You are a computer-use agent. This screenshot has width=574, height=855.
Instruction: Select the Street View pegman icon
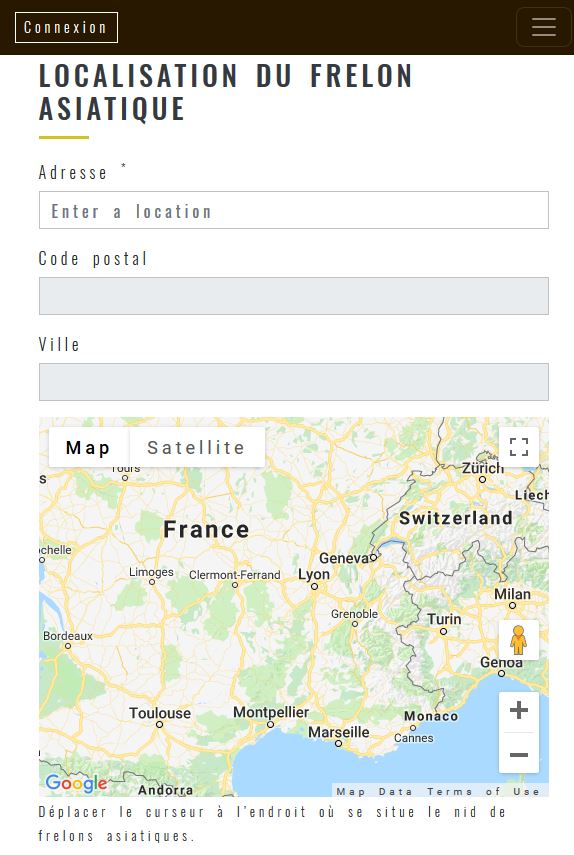(x=518, y=640)
